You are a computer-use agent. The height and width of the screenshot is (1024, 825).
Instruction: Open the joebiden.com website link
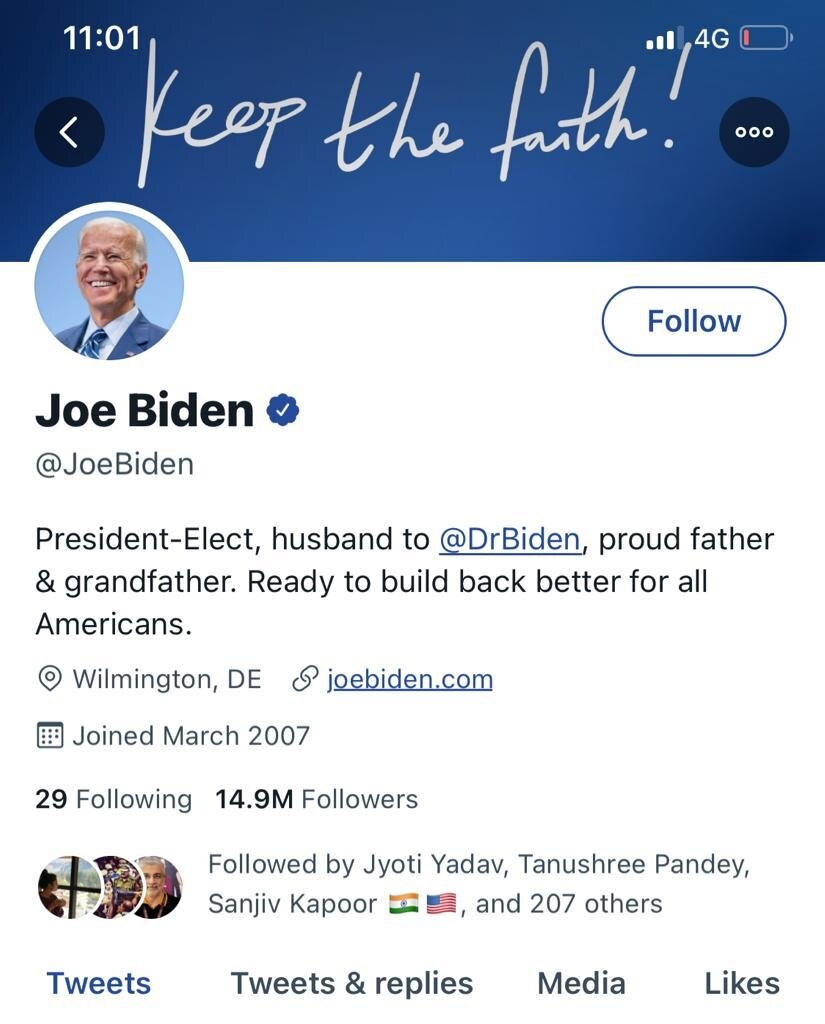(410, 680)
